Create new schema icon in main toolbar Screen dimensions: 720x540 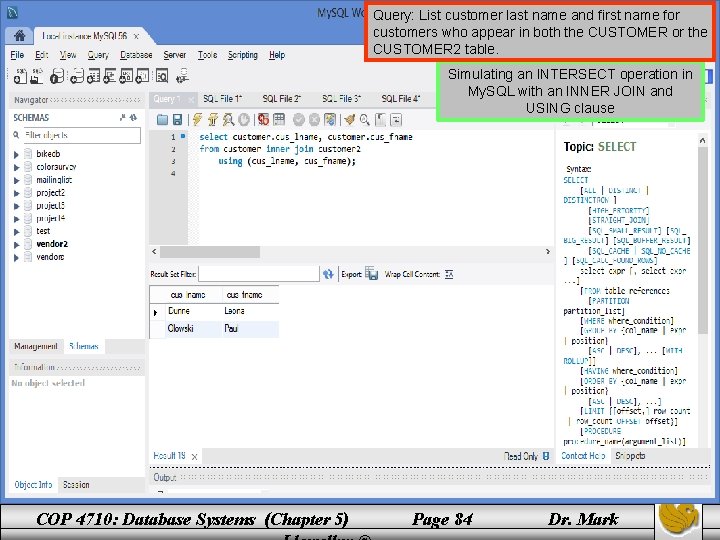(76, 76)
